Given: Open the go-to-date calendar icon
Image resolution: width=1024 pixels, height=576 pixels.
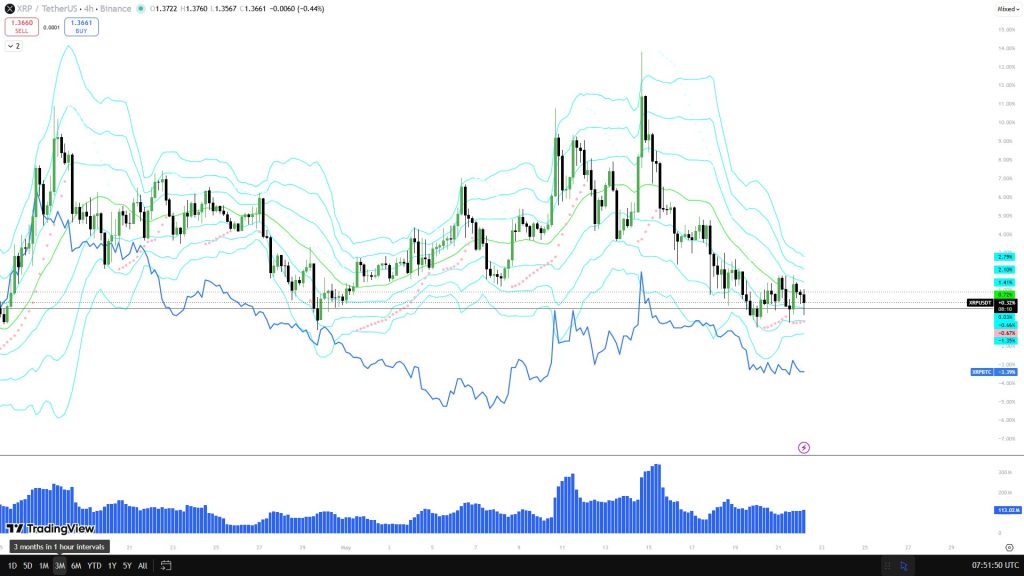Looking at the screenshot, I should click(166, 566).
